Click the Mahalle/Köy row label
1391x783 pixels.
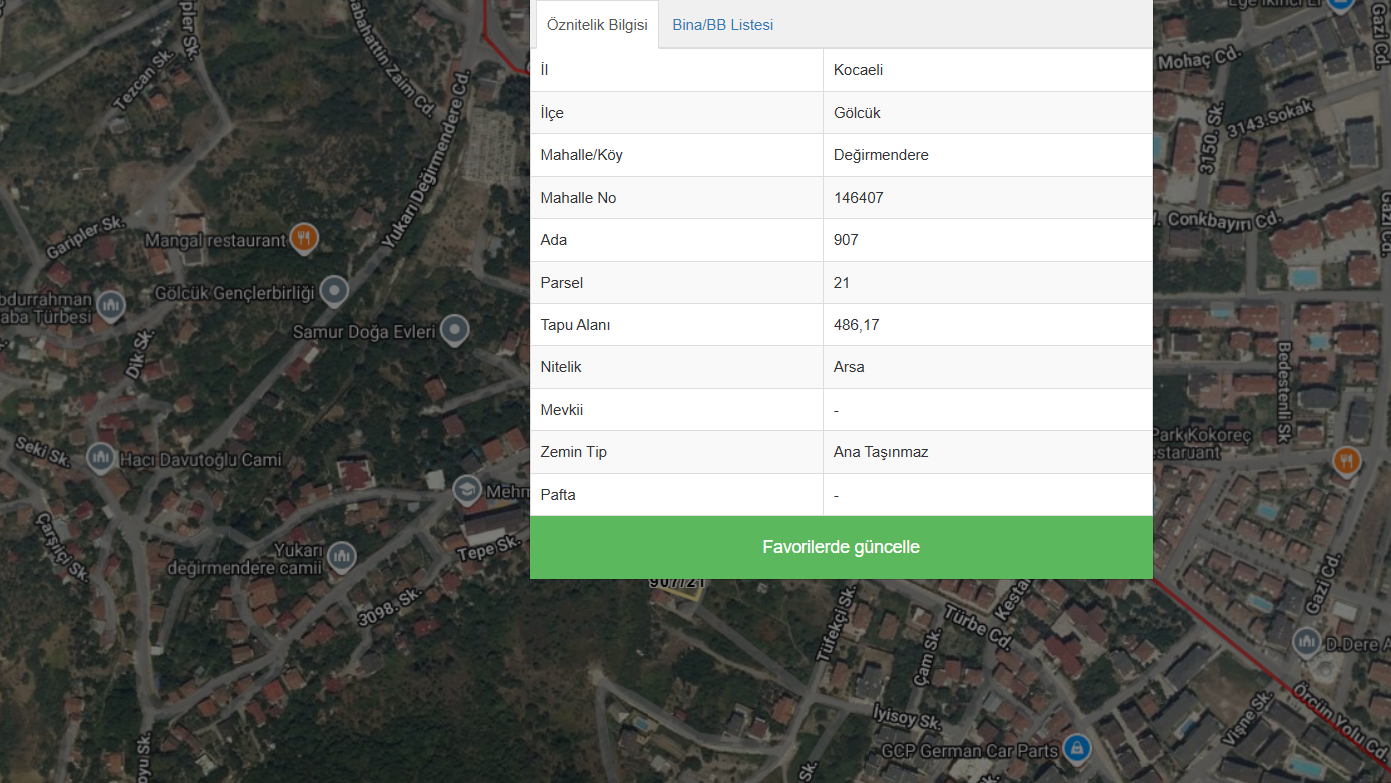coord(581,155)
